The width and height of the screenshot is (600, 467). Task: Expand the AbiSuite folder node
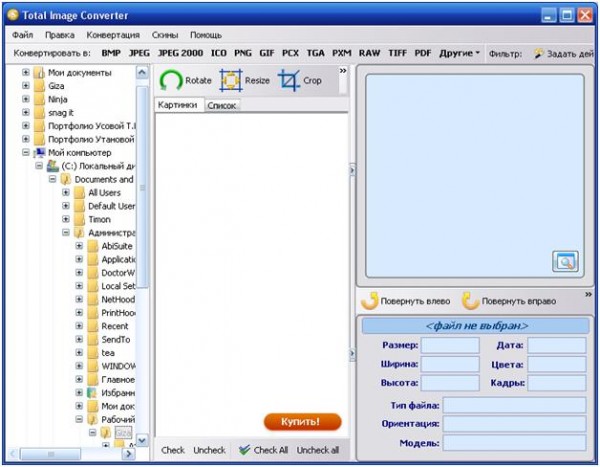[x=79, y=246]
